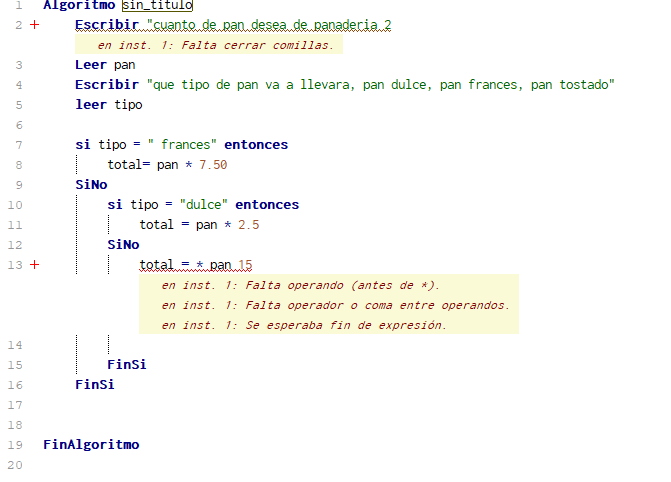The width and height of the screenshot is (671, 482).
Task: Click the SiNo keyword on line 9
Action: 91,185
